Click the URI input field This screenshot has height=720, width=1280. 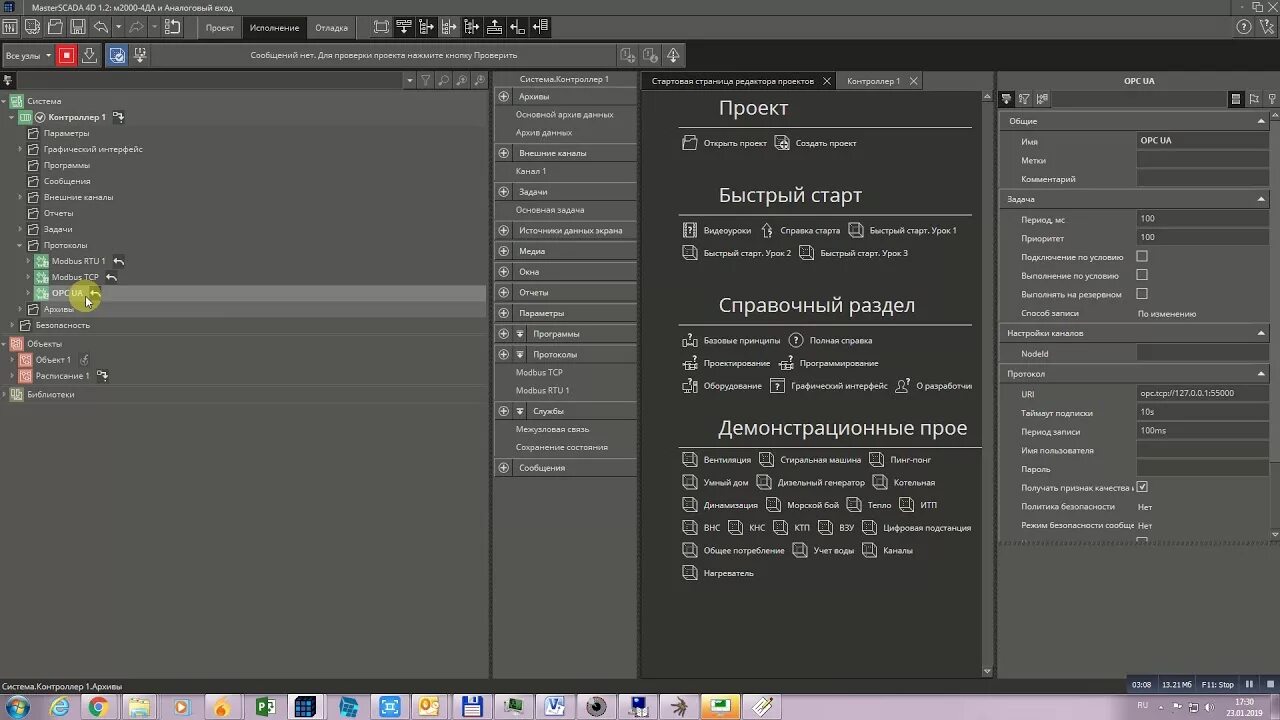click(x=1204, y=394)
